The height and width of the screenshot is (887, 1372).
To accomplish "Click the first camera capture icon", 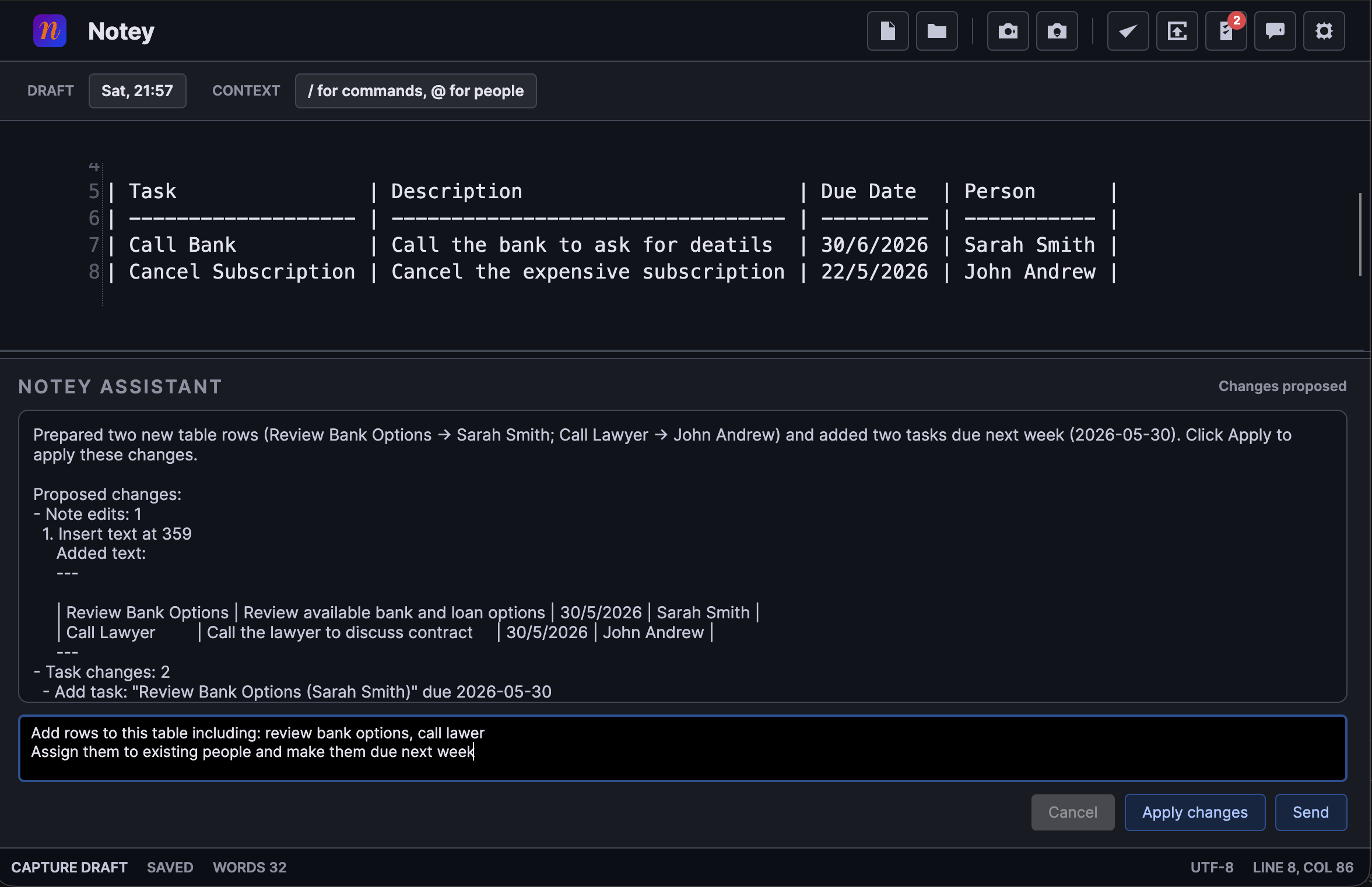I will [x=1008, y=31].
